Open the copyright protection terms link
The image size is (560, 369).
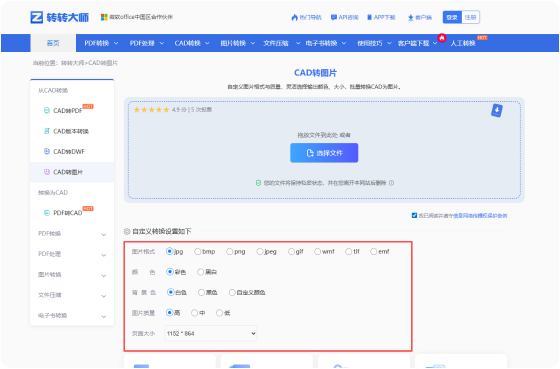click(480, 215)
